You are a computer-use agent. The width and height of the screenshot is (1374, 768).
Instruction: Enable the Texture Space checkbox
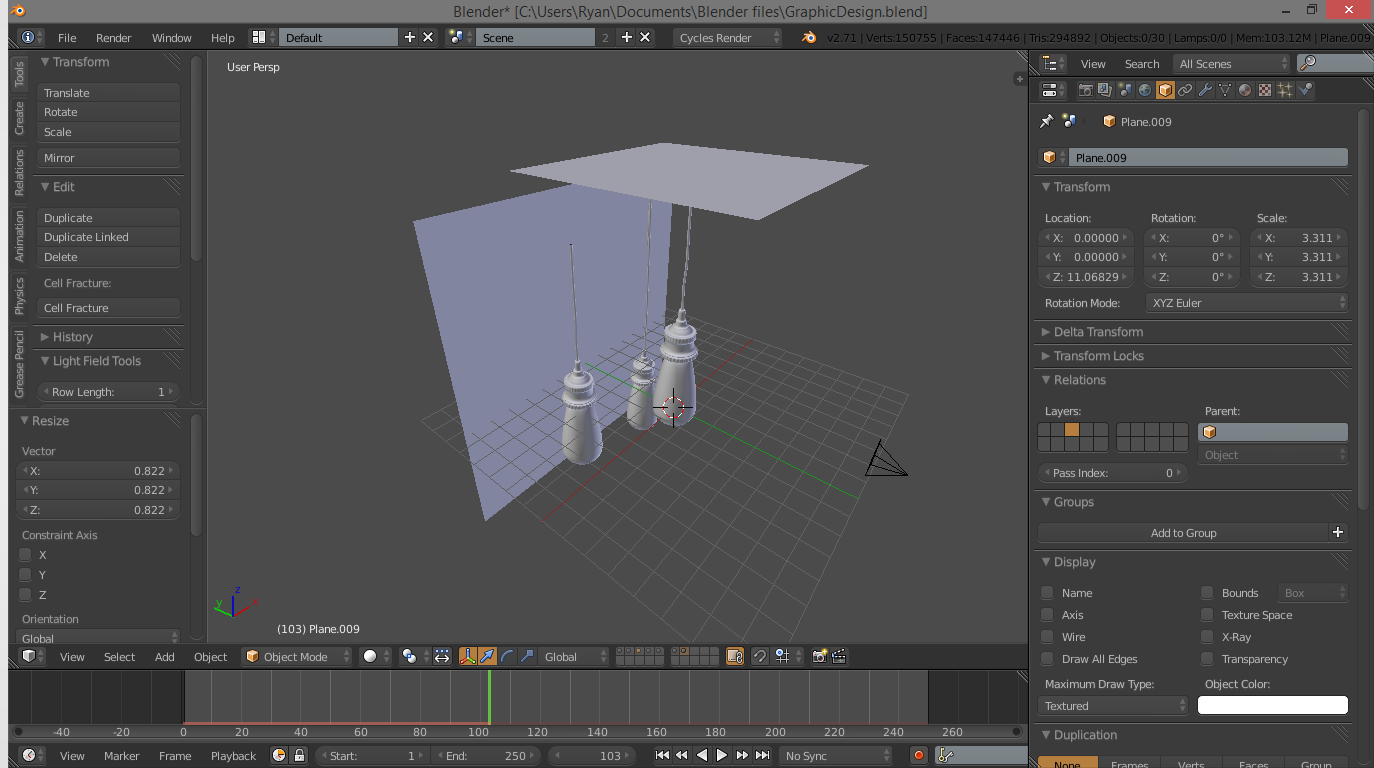pyautogui.click(x=1207, y=614)
